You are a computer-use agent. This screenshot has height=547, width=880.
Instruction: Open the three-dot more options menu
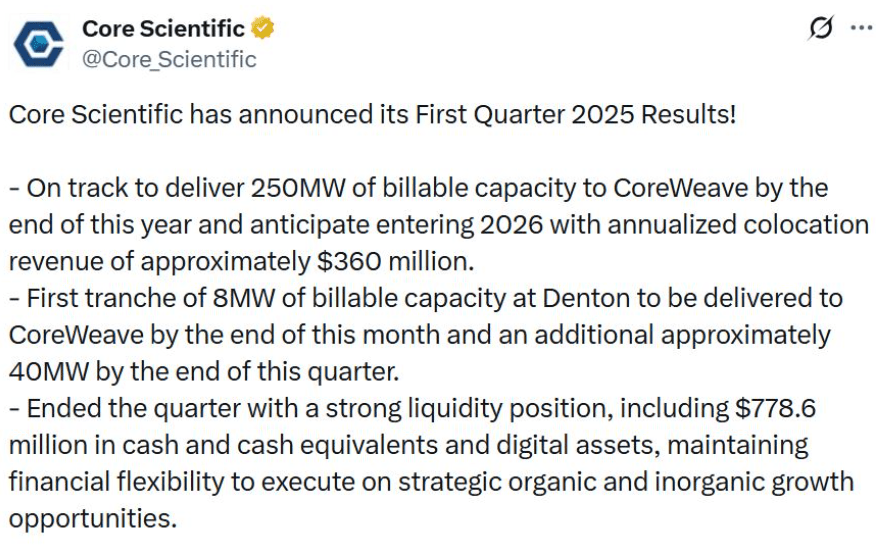click(861, 28)
